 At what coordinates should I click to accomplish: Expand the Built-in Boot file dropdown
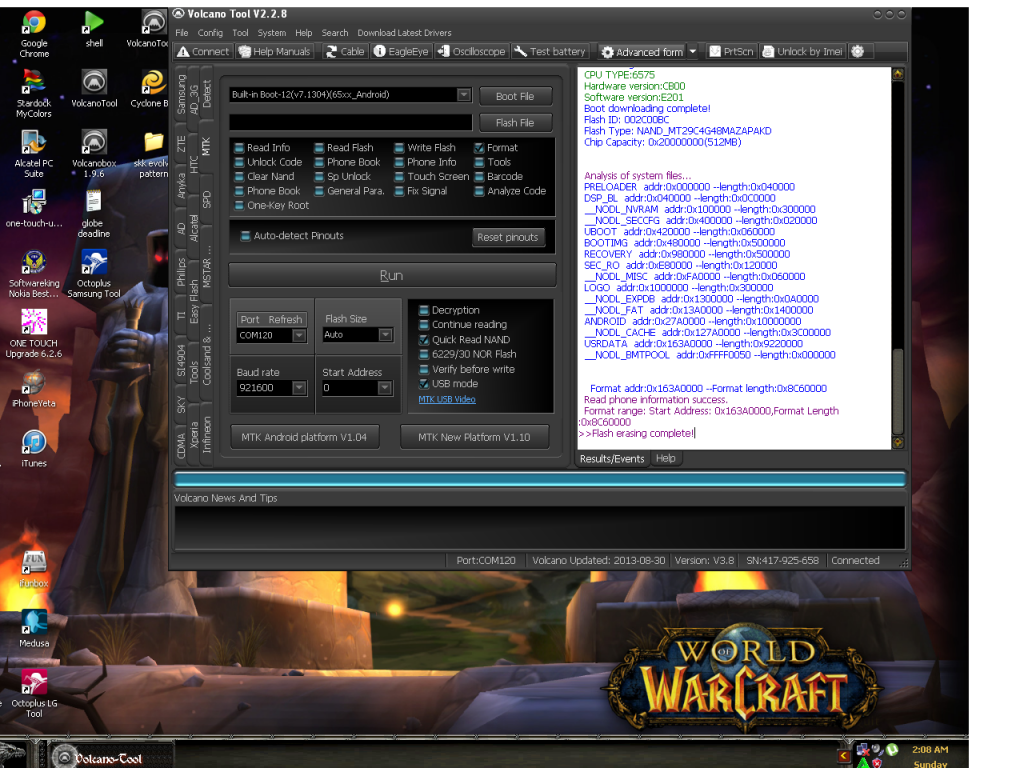[x=464, y=95]
